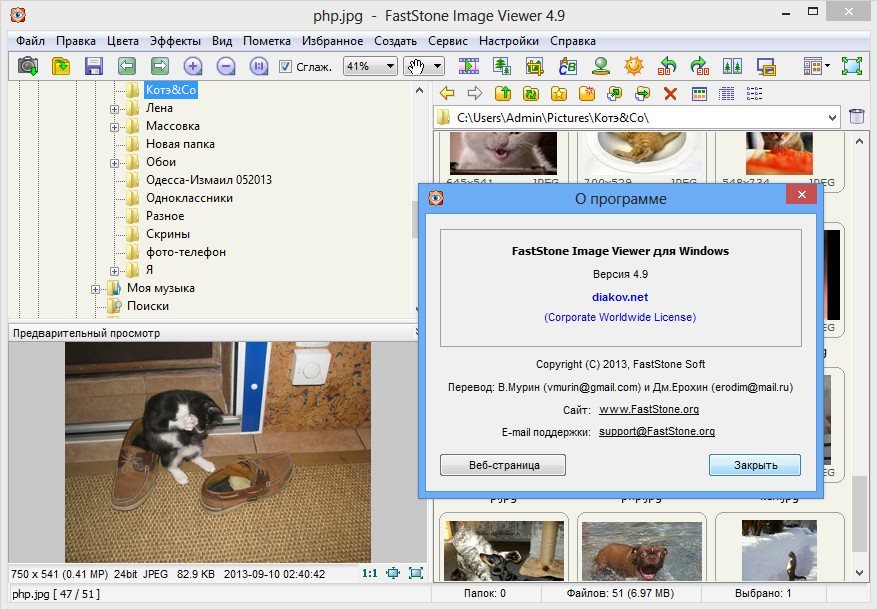The height and width of the screenshot is (610, 878).
Task: Click the Adjust Lighting sun icon
Action: [x=633, y=66]
